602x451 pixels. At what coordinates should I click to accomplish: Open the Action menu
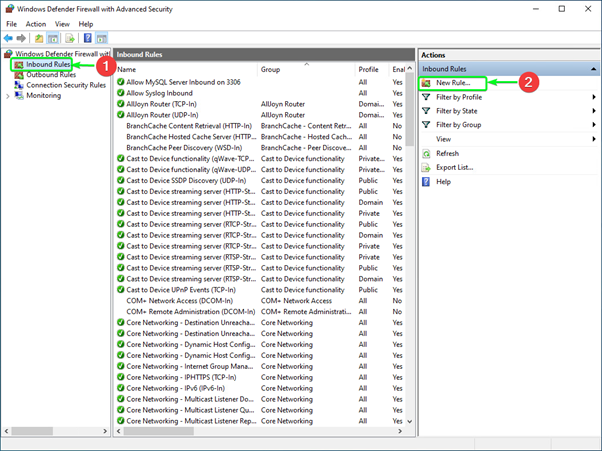[x=36, y=24]
